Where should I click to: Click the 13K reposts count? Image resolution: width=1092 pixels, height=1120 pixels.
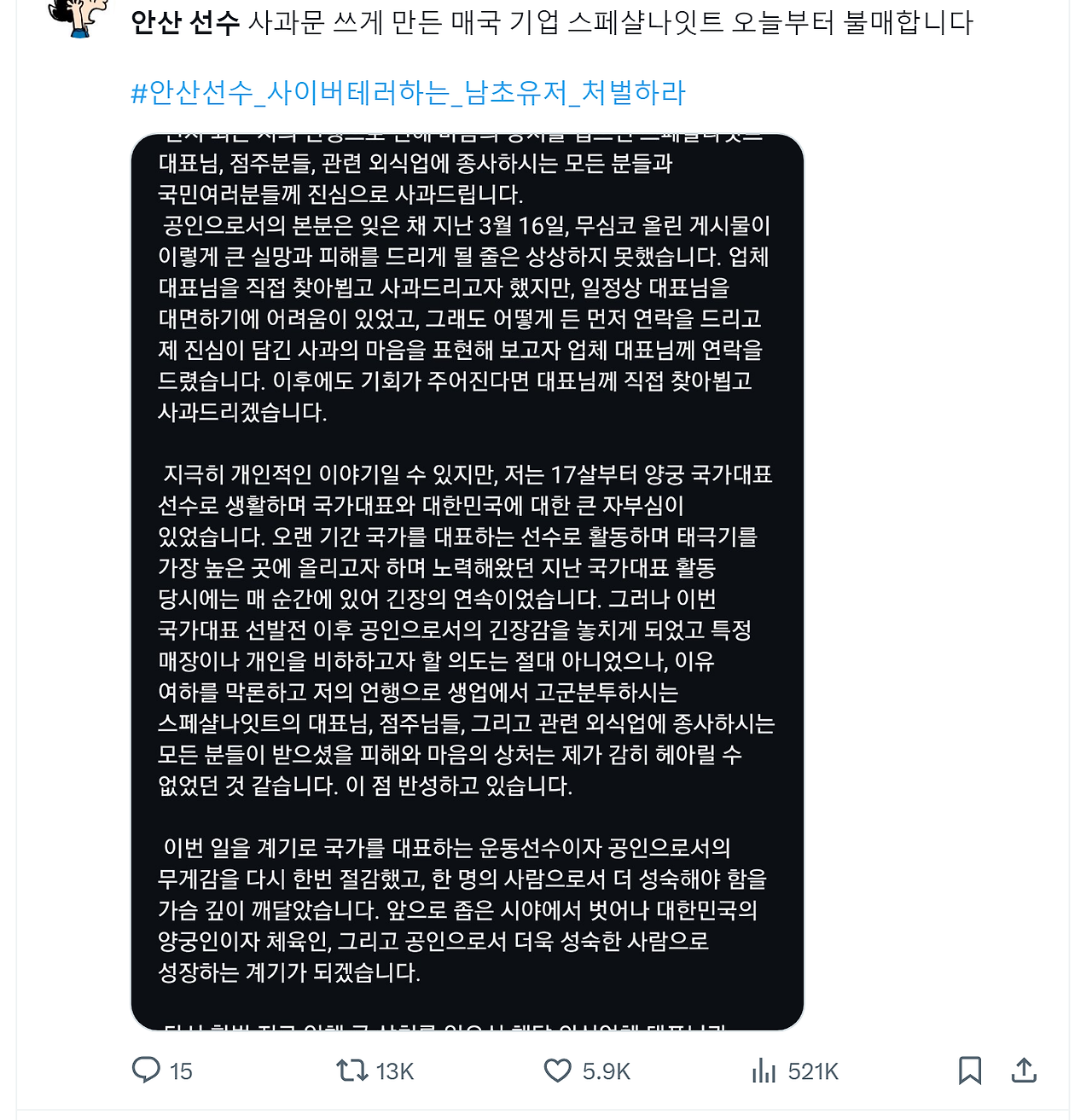tap(395, 1071)
